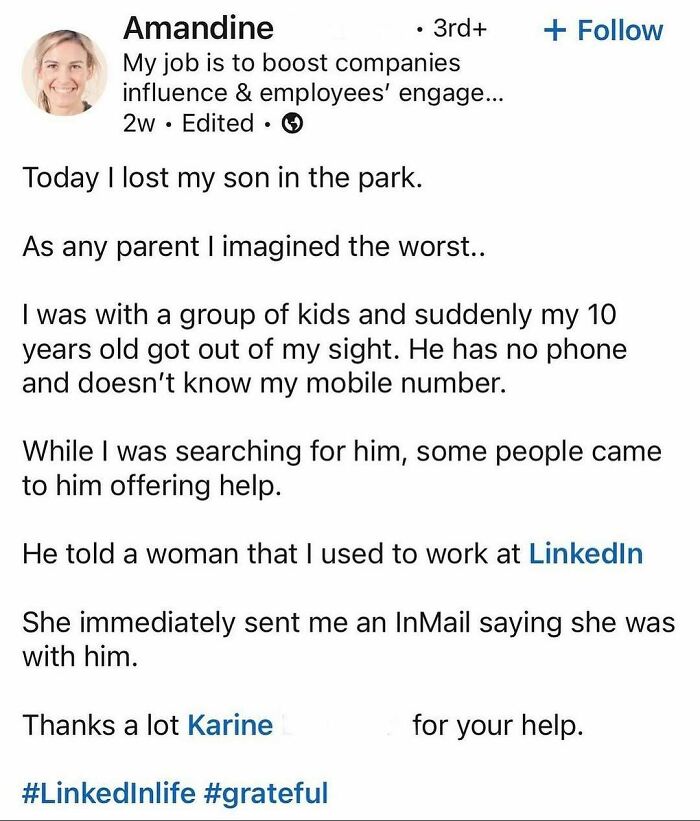Click the plus icon beside Follow
Viewport: 700px width, 821px height.
pyautogui.click(x=555, y=30)
